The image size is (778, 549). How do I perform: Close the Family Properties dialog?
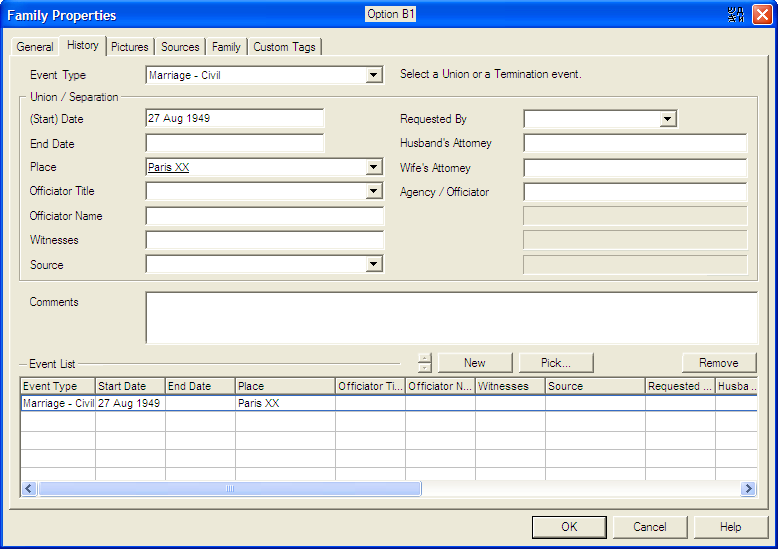(x=762, y=15)
